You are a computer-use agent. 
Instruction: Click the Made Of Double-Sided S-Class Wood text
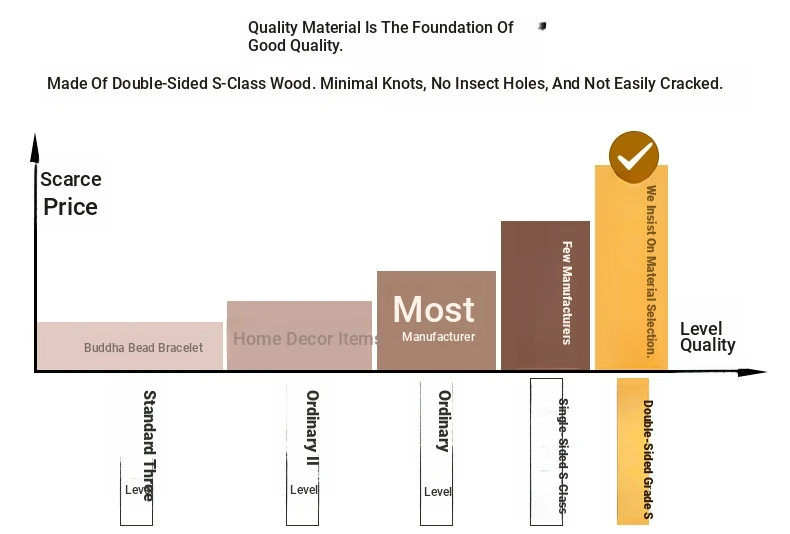pyautogui.click(x=384, y=83)
